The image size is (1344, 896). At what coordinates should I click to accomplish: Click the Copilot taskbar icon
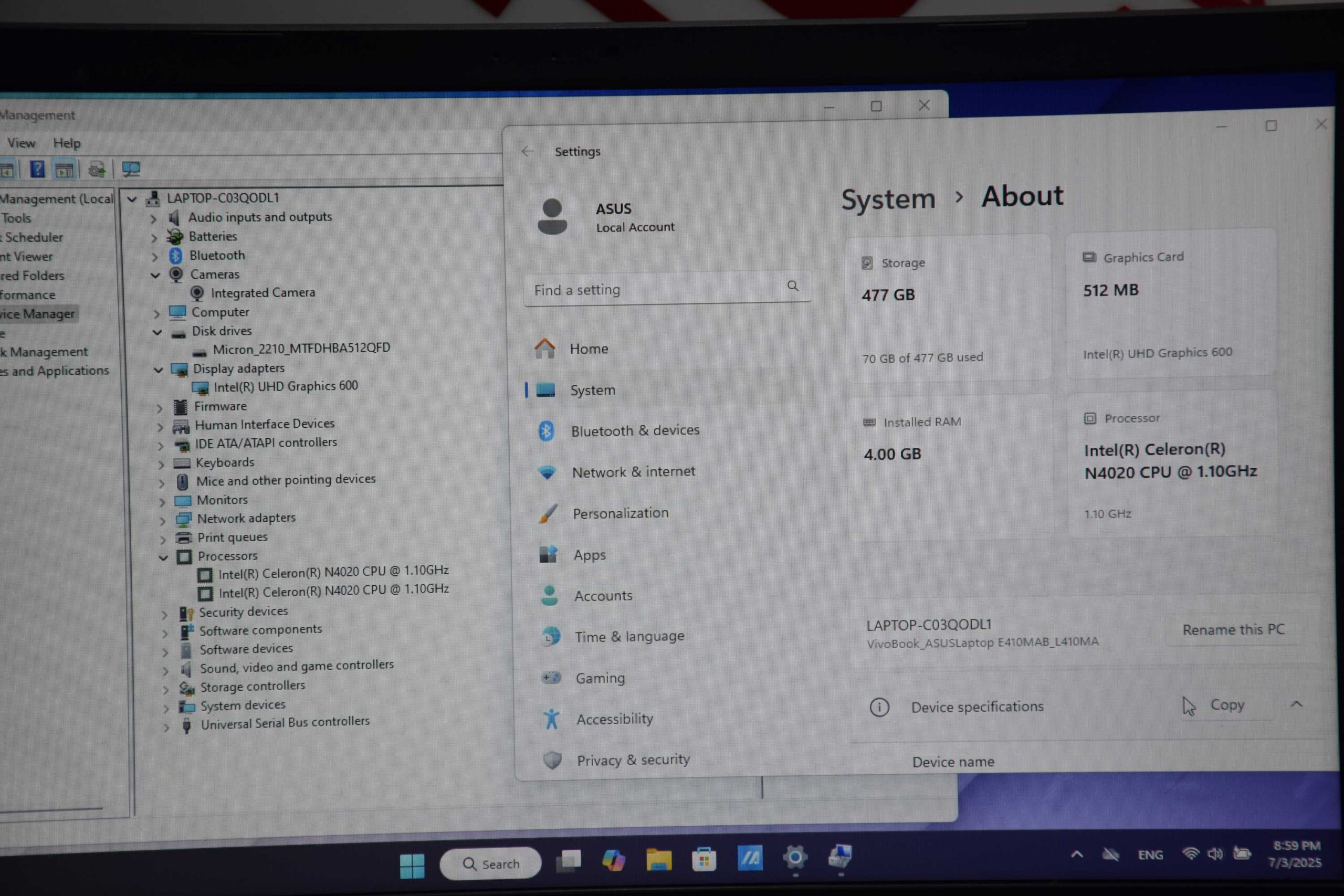[x=613, y=861]
